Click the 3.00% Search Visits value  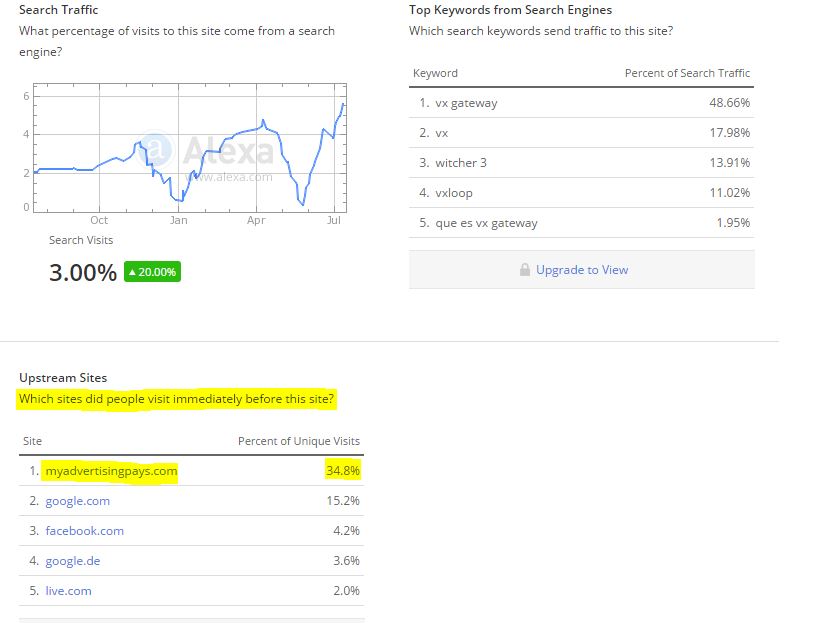(83, 272)
